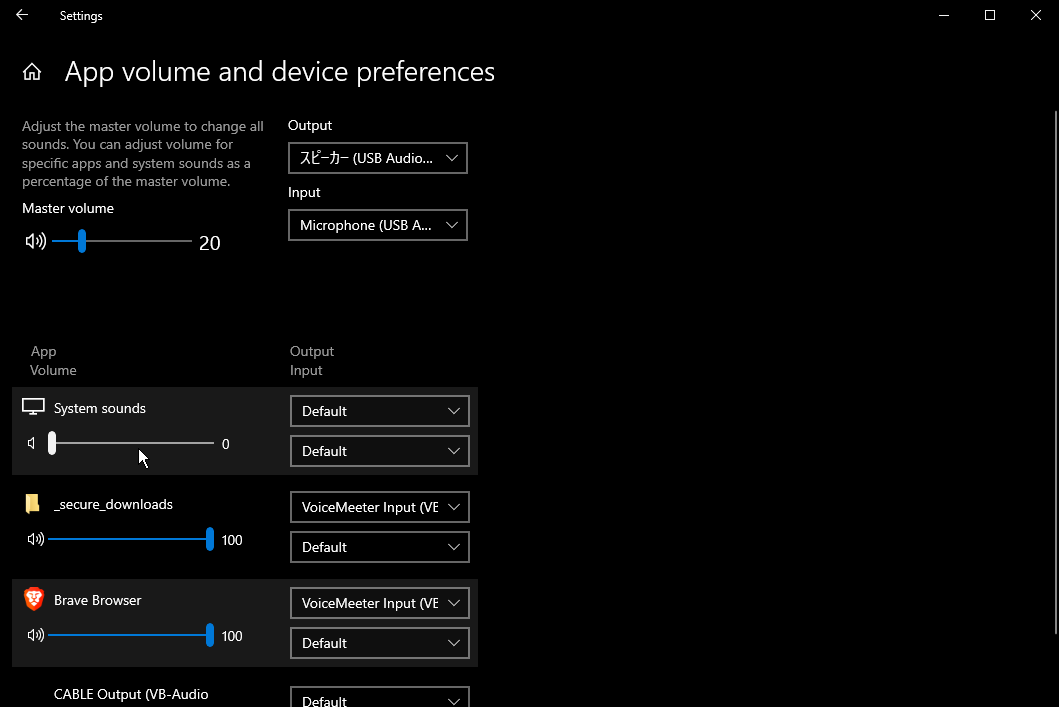Screen dimensions: 1059x707
Task: Open _secure_downloads VoiceMeeter output dropdown
Action: [379, 507]
